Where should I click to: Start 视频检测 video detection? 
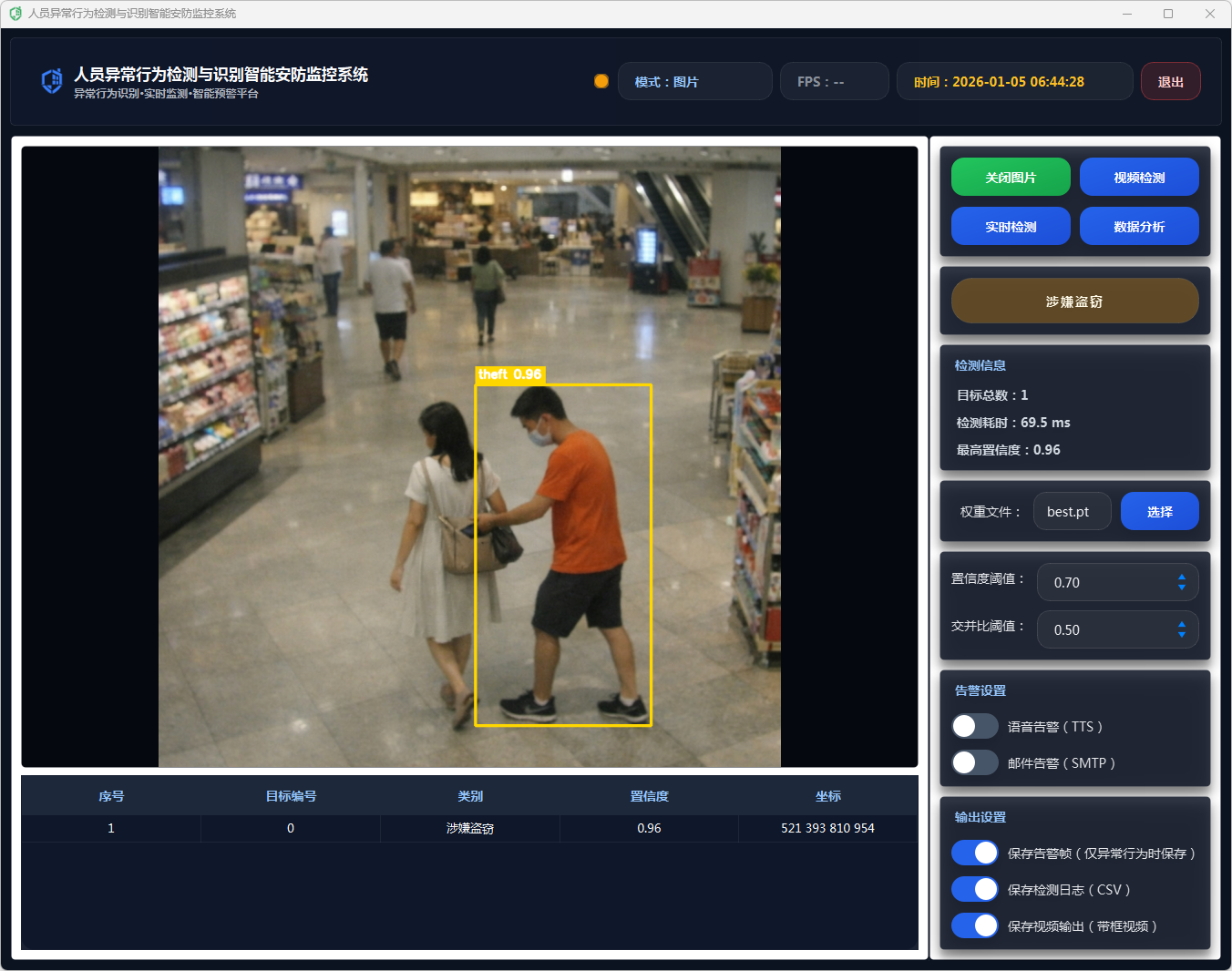point(1138,178)
